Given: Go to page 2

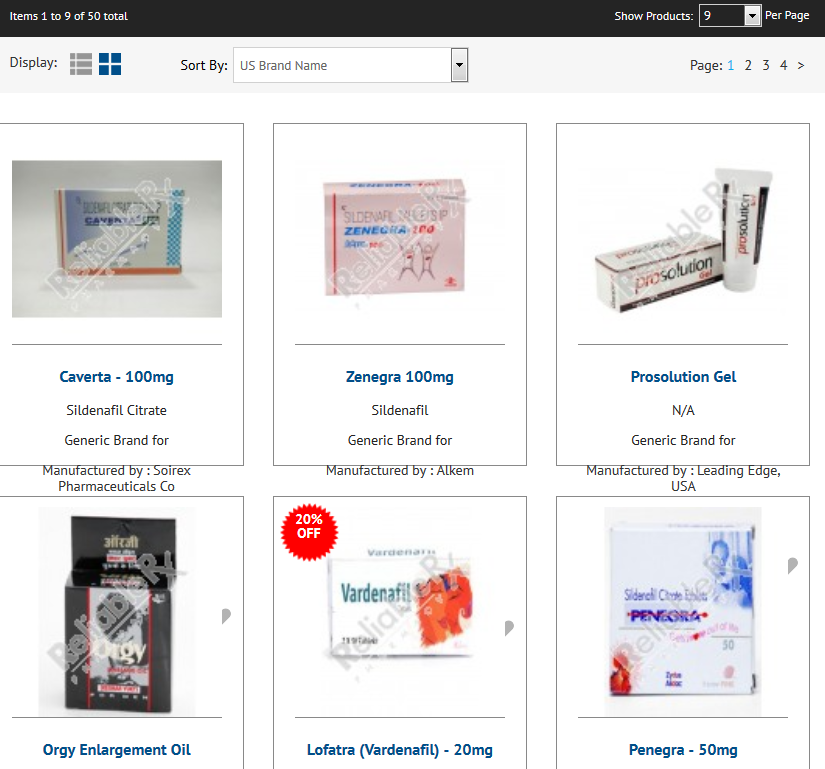Looking at the screenshot, I should pyautogui.click(x=748, y=65).
